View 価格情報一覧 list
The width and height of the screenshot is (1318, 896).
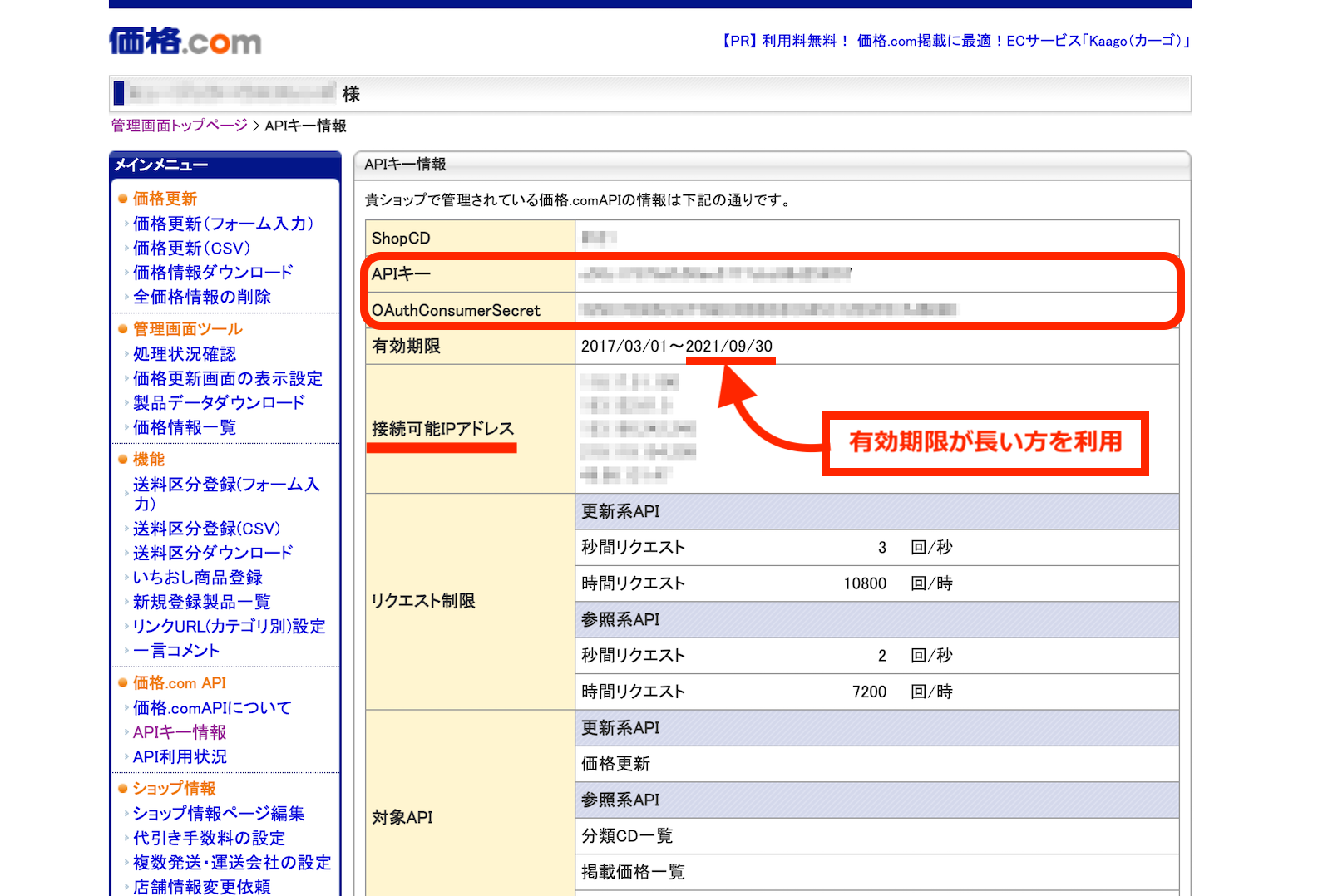click(x=185, y=427)
